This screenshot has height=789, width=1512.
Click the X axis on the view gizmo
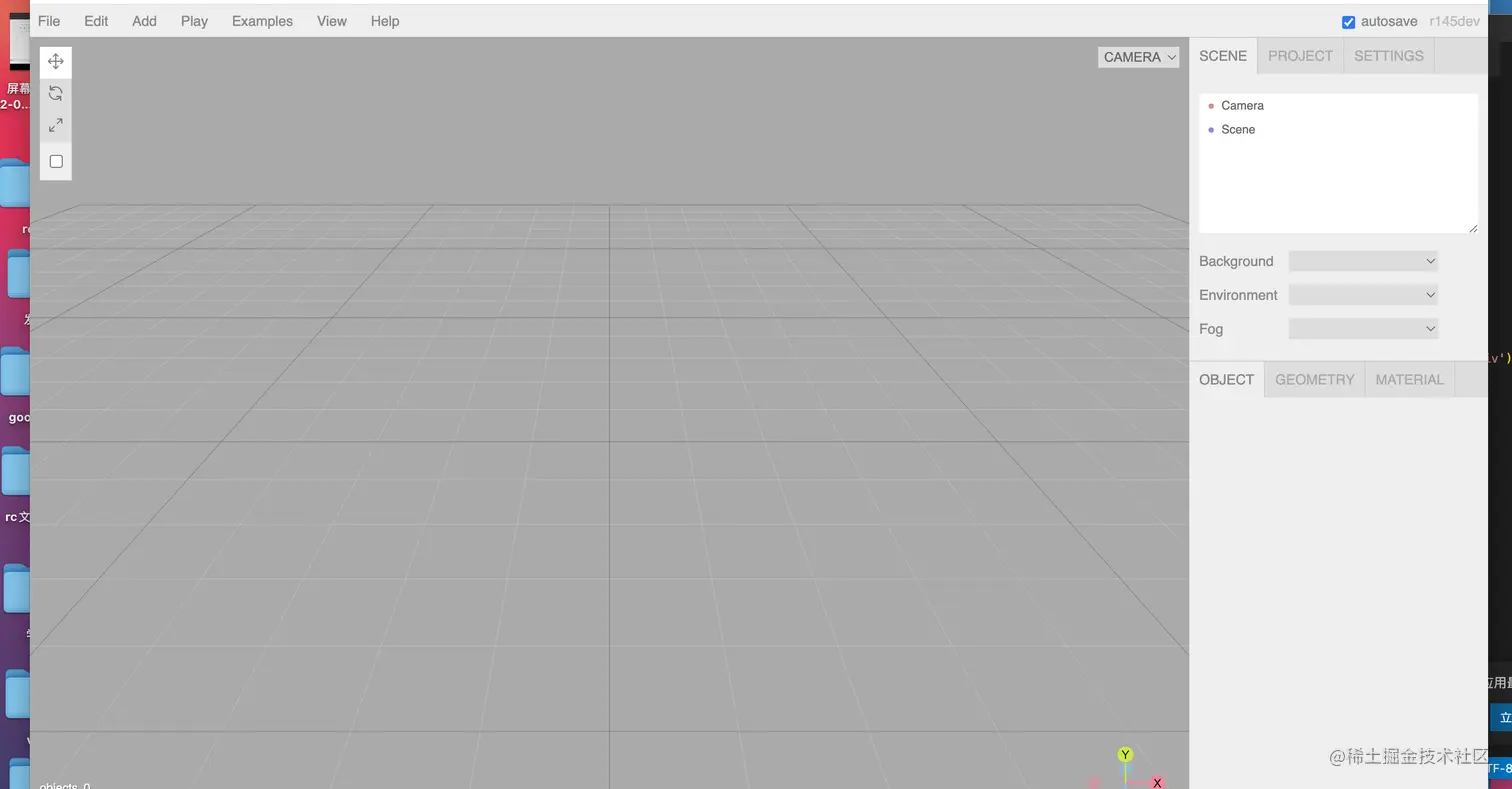(x=1157, y=783)
